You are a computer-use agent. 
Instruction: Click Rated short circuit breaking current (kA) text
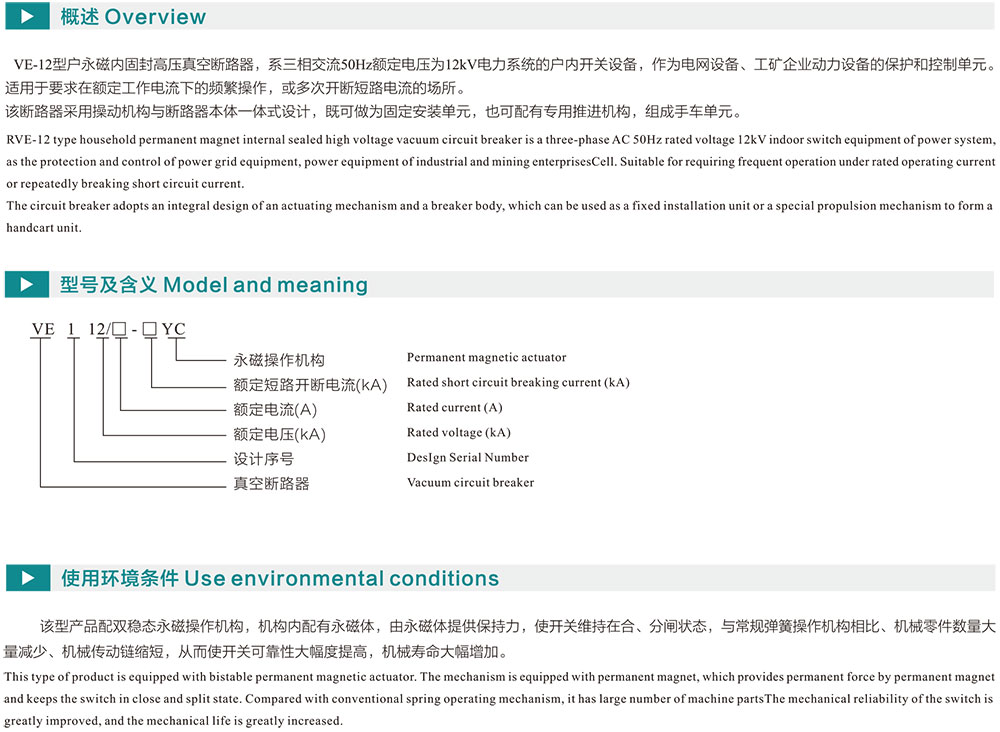point(518,382)
